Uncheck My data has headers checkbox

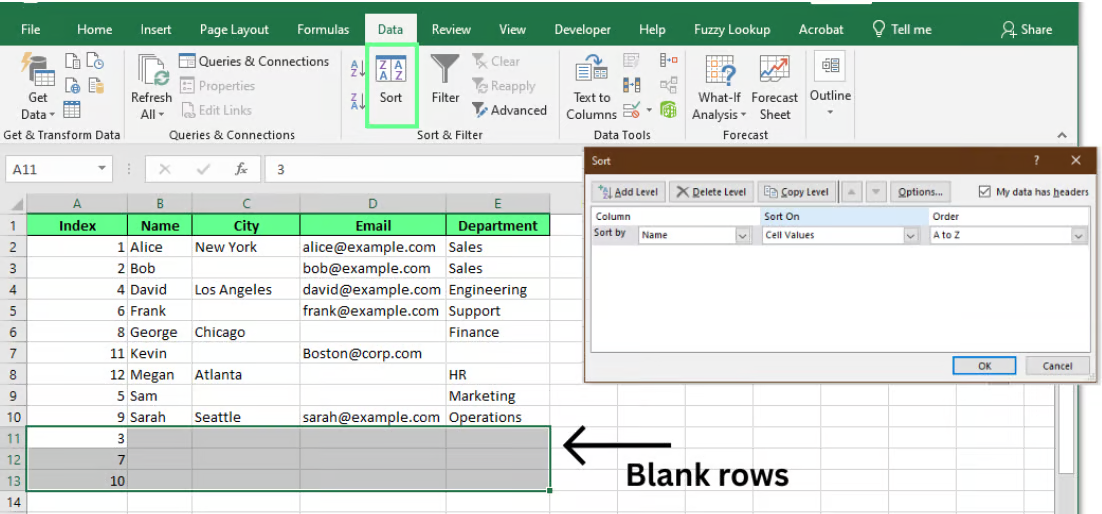(985, 192)
